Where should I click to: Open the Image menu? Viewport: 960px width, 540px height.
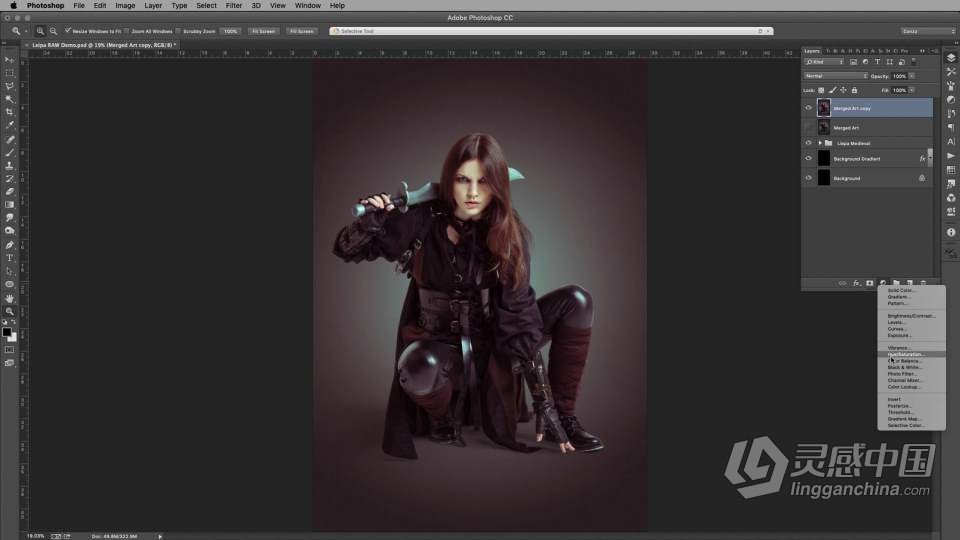(x=125, y=6)
